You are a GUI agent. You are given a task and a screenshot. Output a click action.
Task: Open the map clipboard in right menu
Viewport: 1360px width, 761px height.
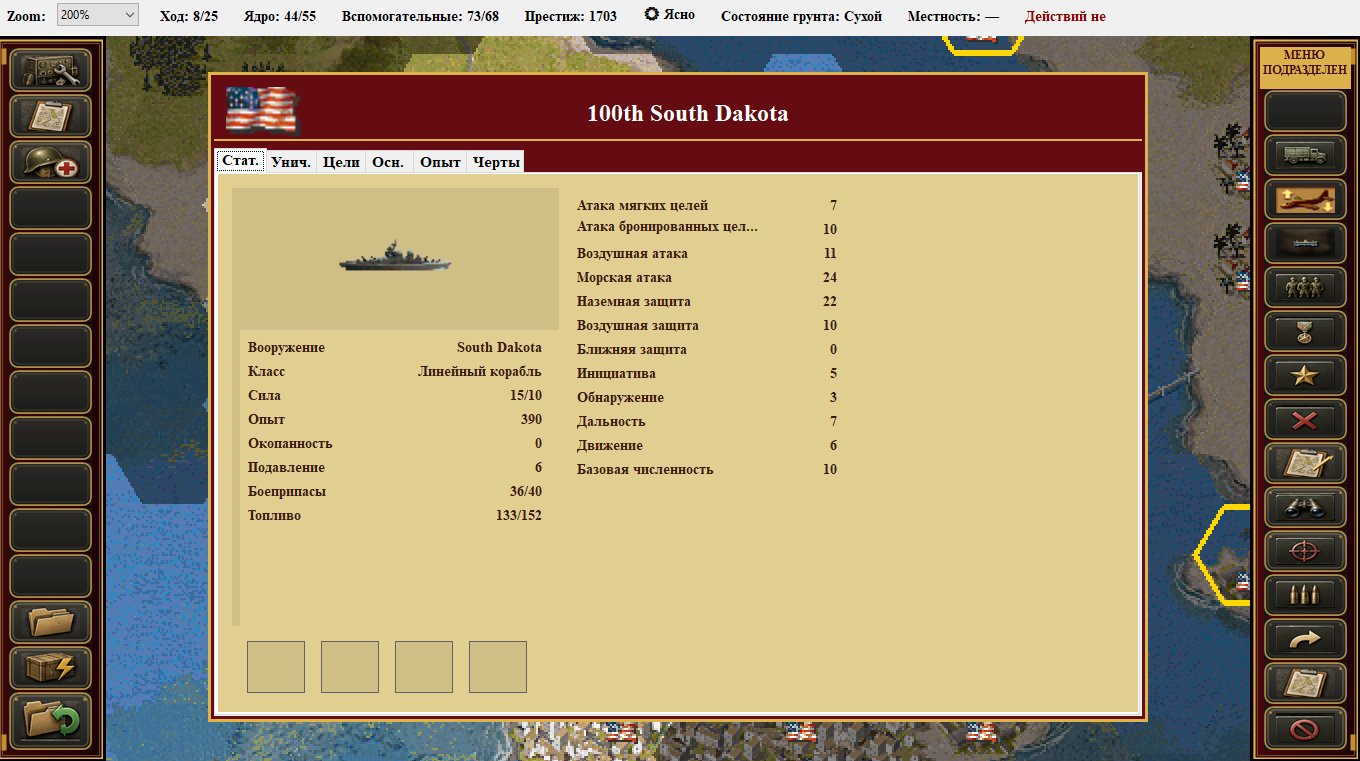click(x=1305, y=684)
